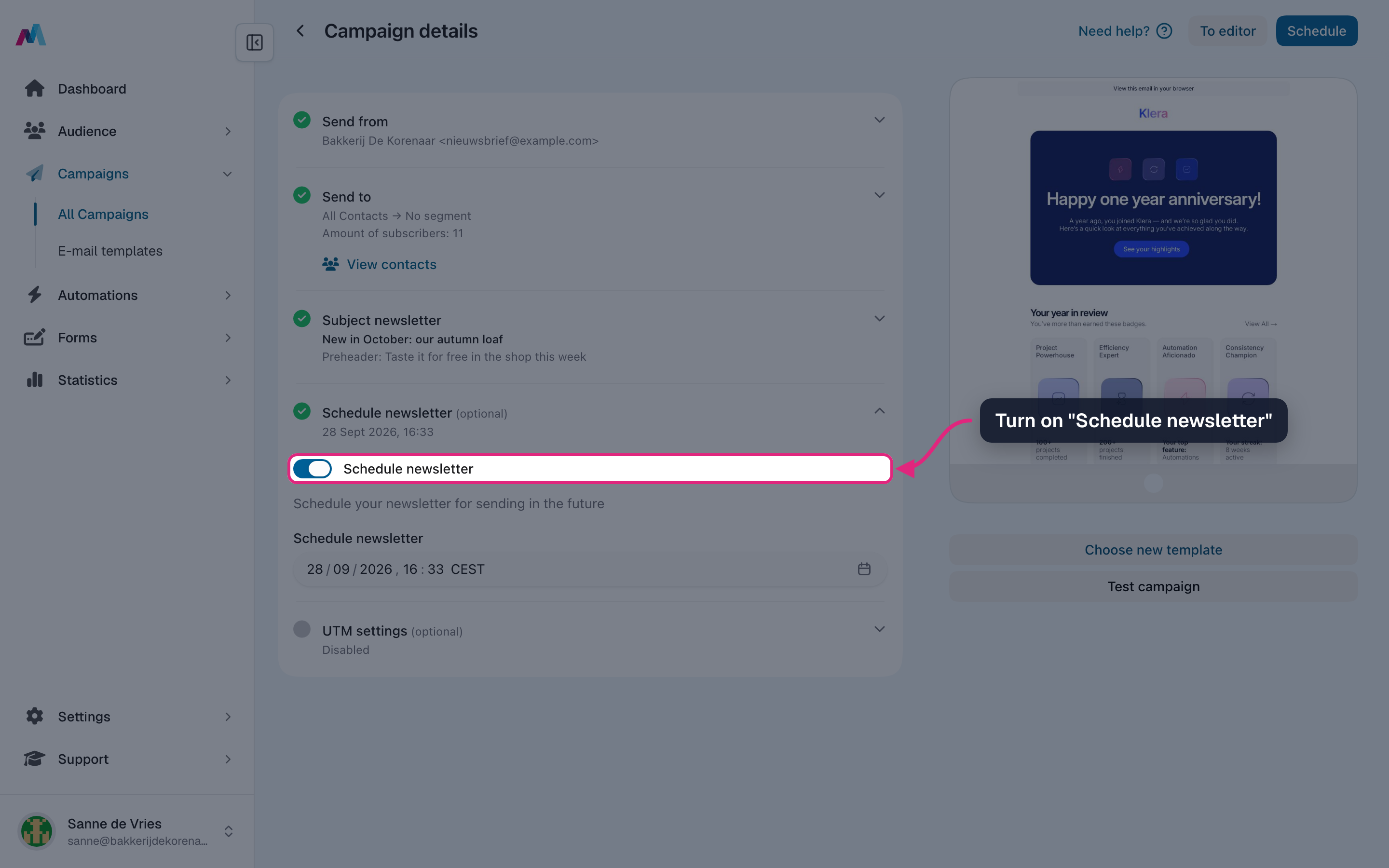Click the Test campaign button
This screenshot has height=868, width=1389.
[1154, 586]
